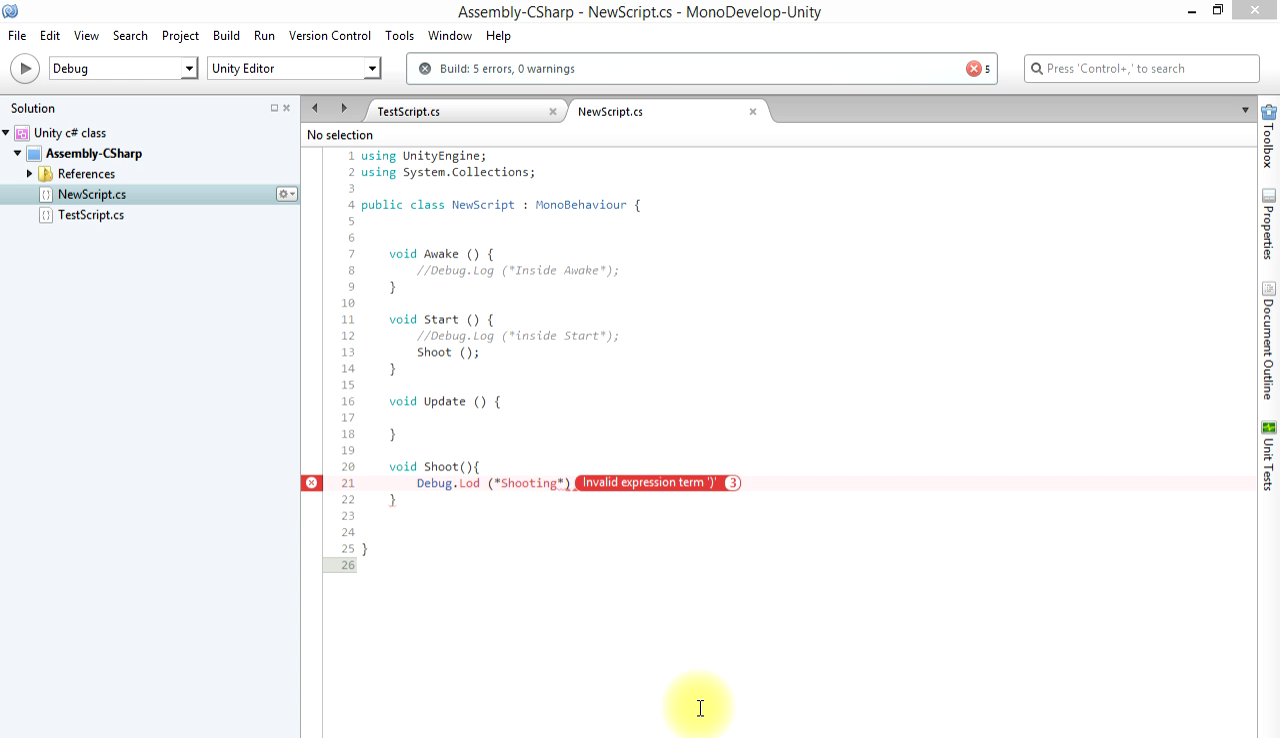Viewport: 1280px width, 738px height.
Task: Click the Run play button in toolbar
Action: (24, 68)
